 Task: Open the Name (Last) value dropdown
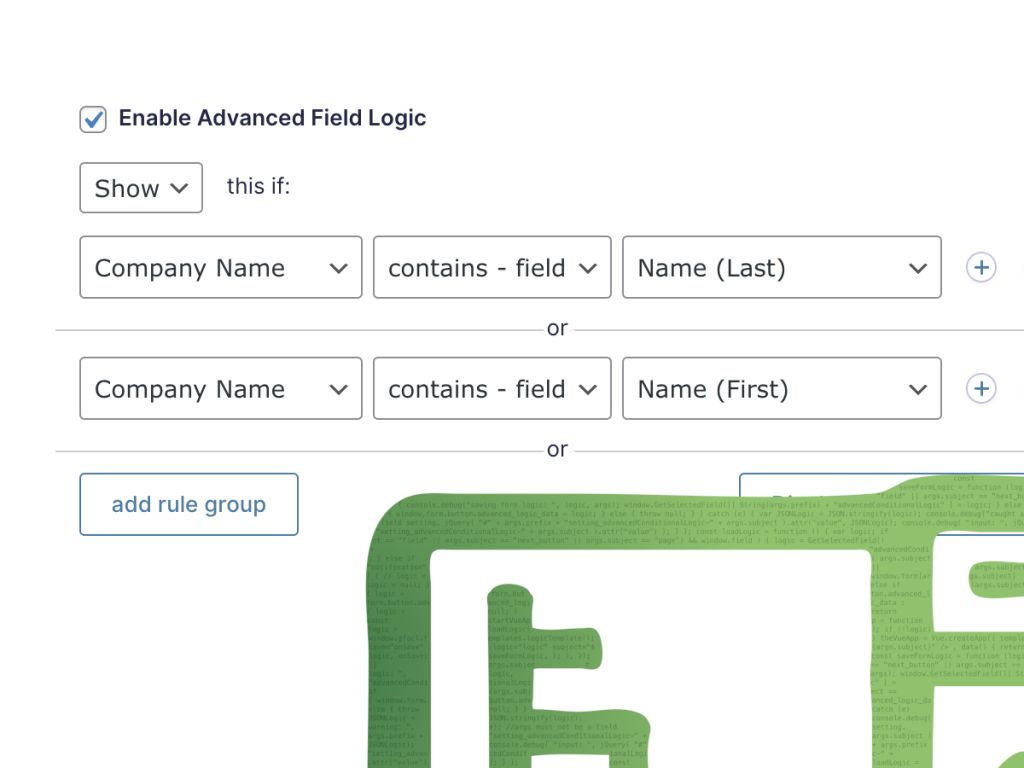(780, 268)
